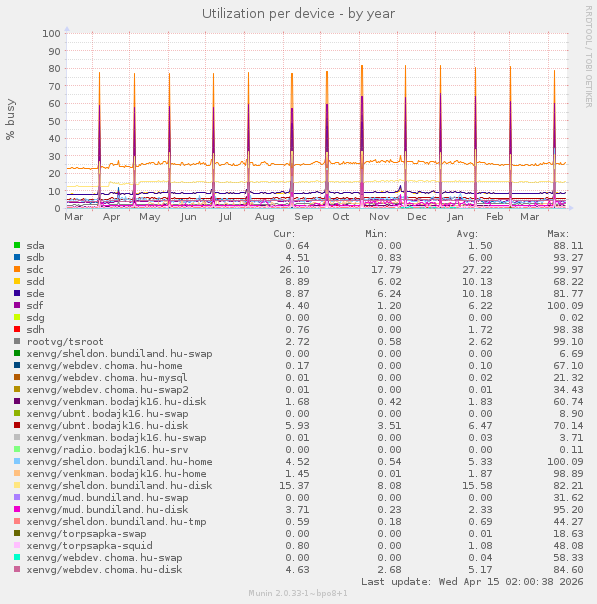Click the Munin 2.0.33-1~bpo8+1 version footer
This screenshot has height=604, width=597.
click(298, 593)
